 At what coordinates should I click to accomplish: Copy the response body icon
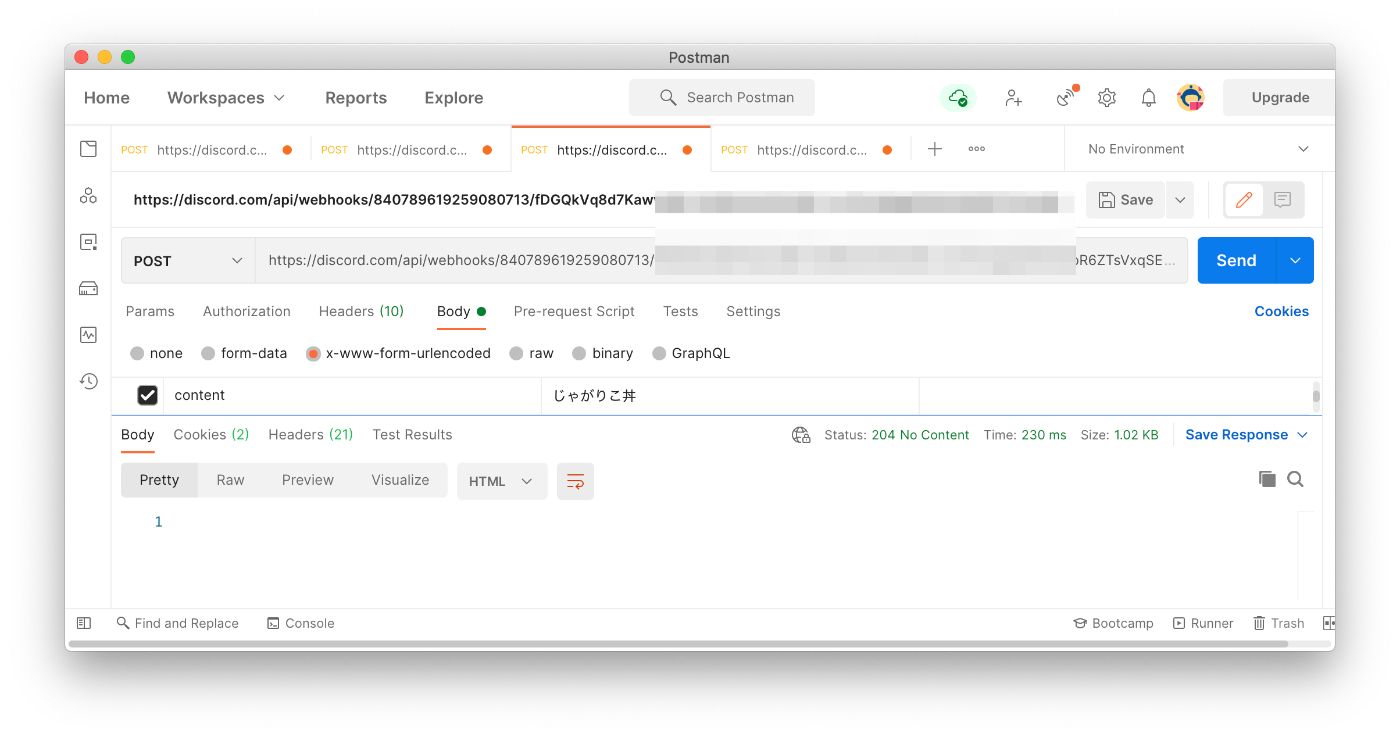click(x=1267, y=479)
